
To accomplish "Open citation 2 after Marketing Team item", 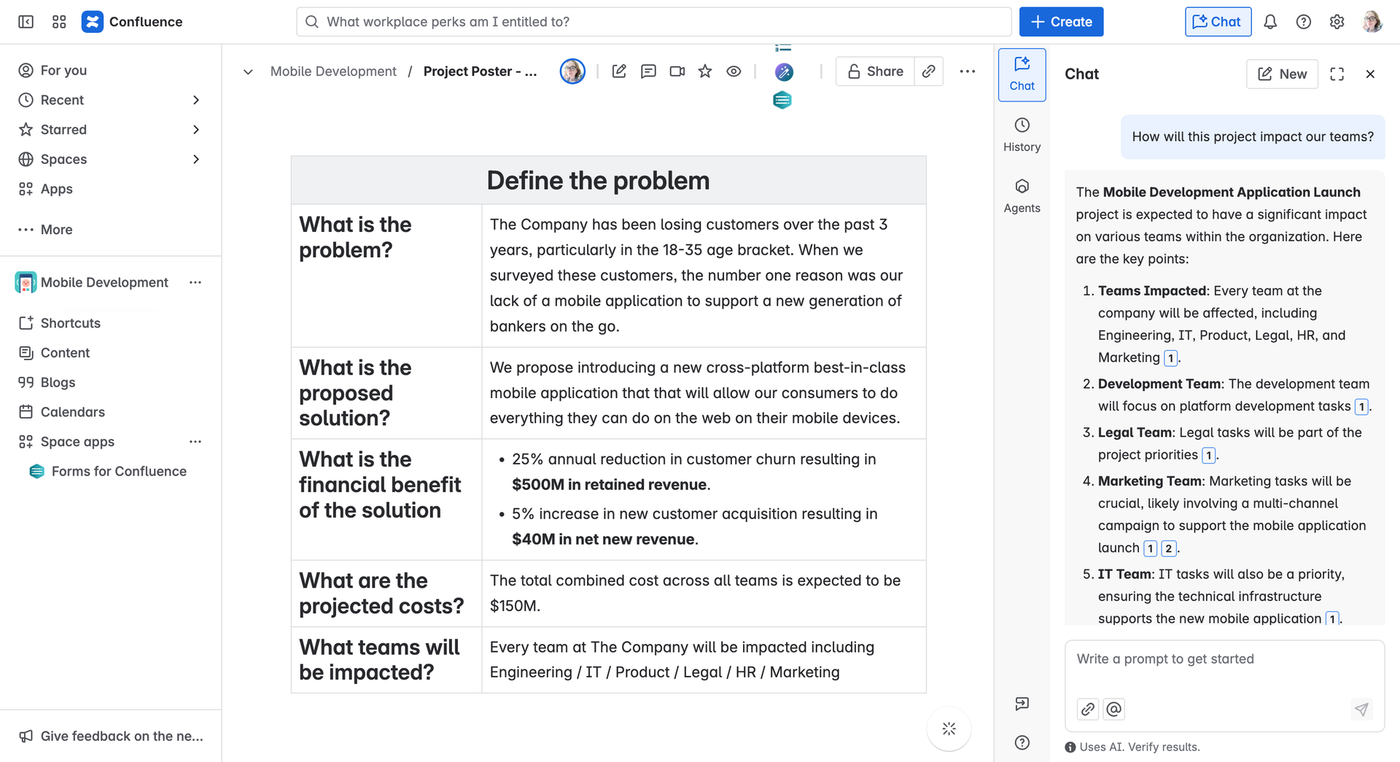I will coord(1168,548).
